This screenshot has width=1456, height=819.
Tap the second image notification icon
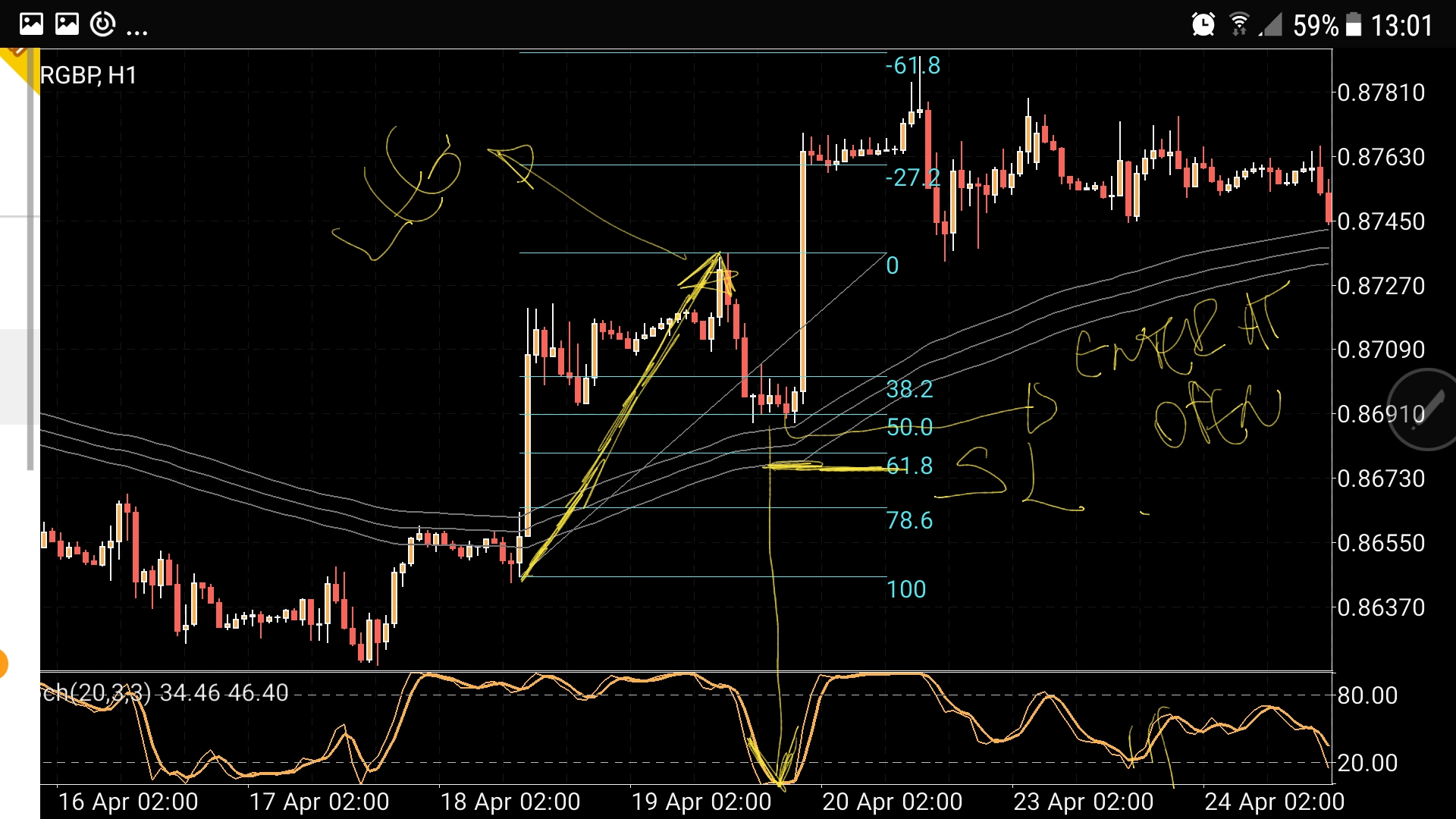coord(67,22)
